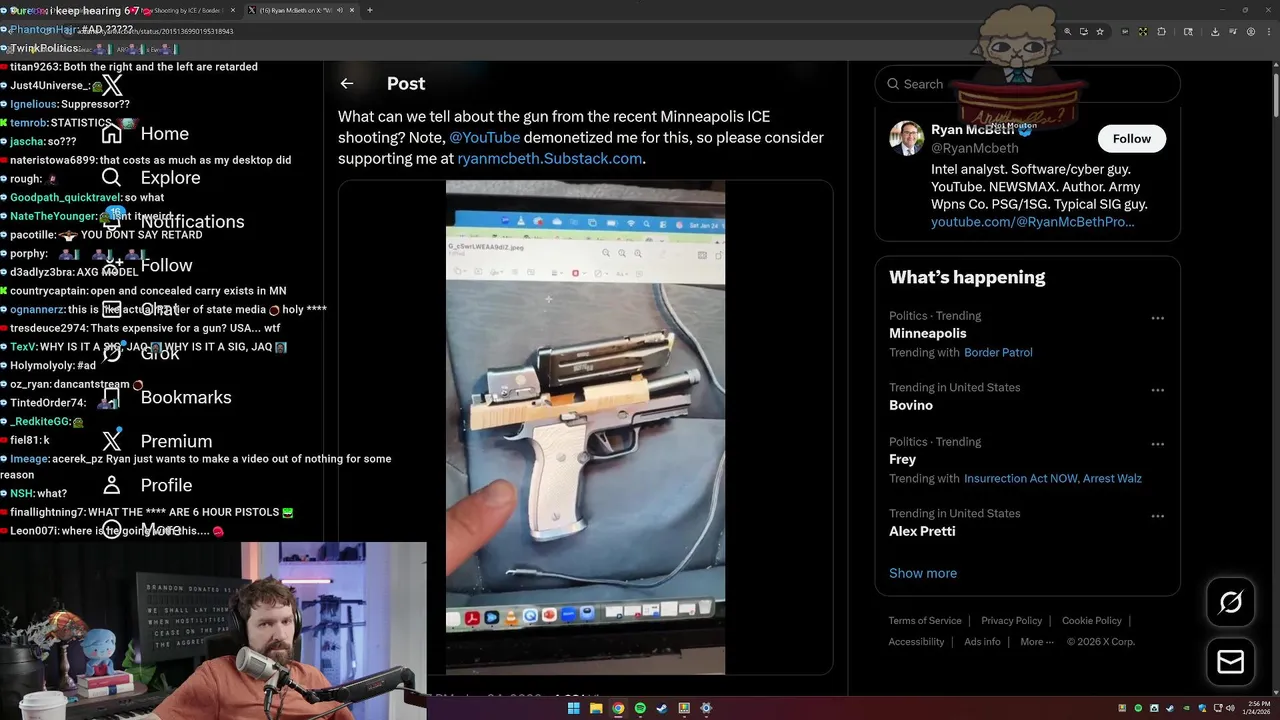Open the Terms of Service footer link
This screenshot has width=1280, height=720.
(925, 621)
